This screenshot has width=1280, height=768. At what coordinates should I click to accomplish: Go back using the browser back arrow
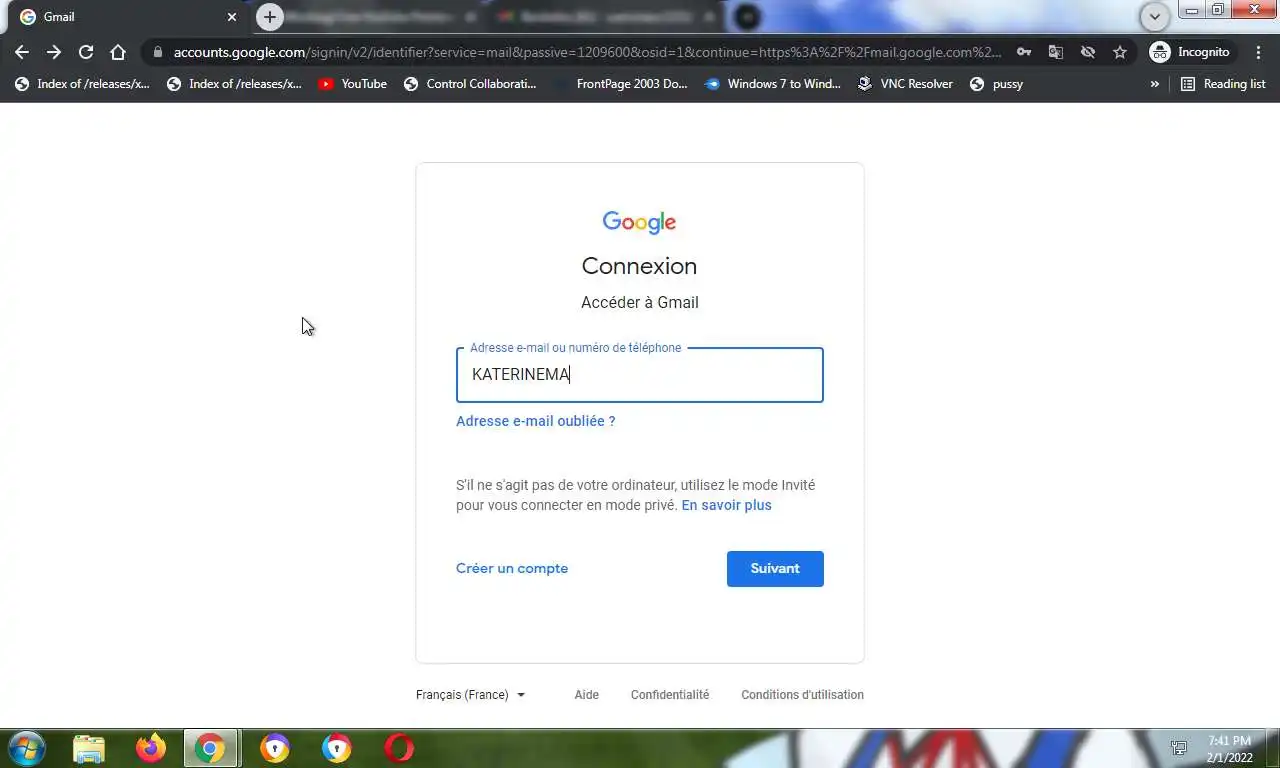(x=22, y=52)
